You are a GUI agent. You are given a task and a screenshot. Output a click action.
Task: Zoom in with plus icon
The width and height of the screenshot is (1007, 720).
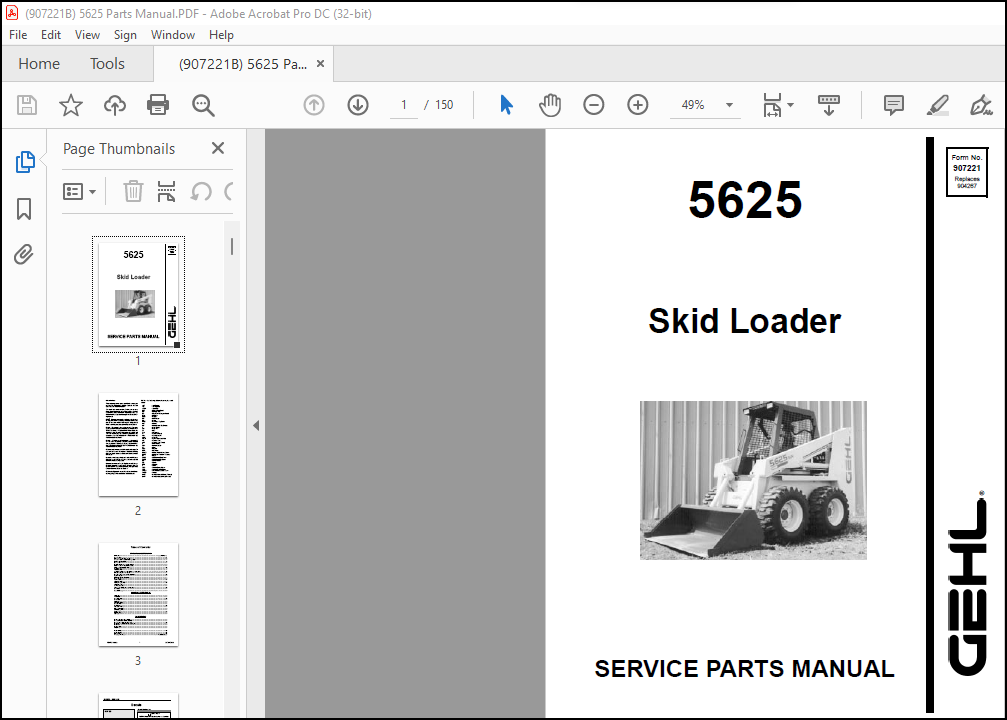pos(638,105)
